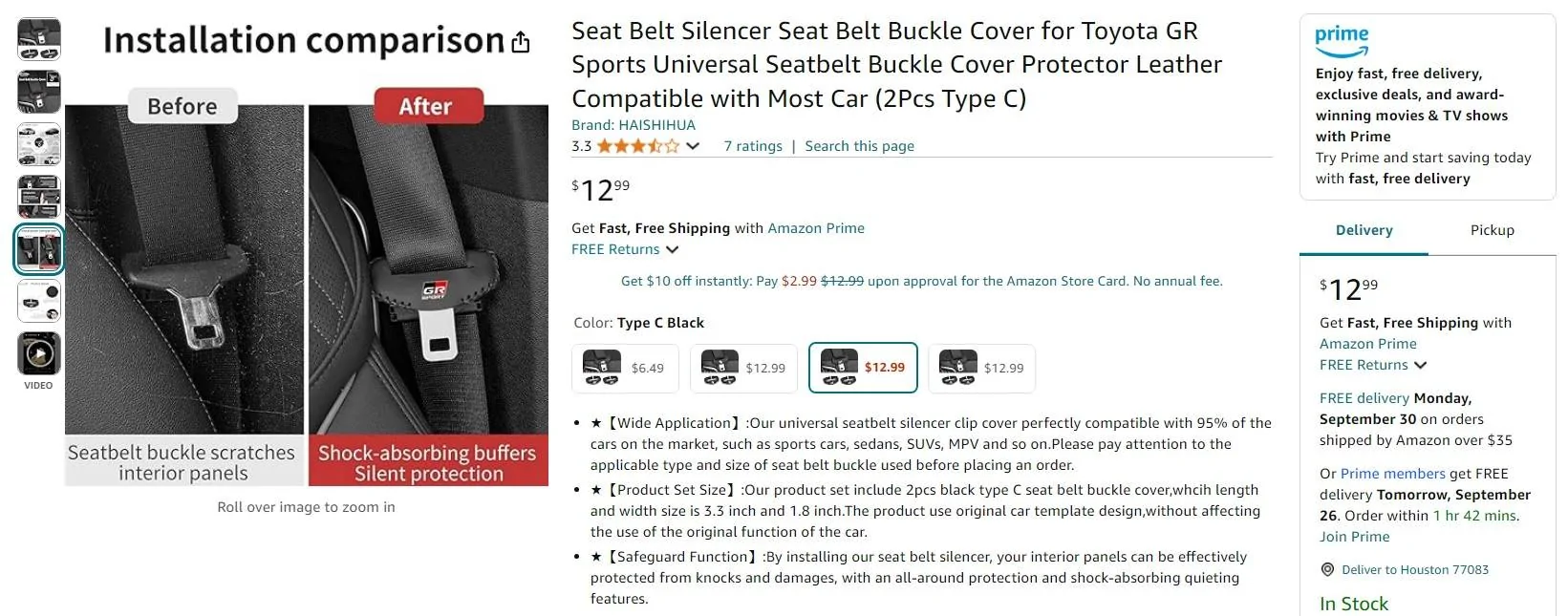Image resolution: width=1568 pixels, height=616 pixels.
Task: Choose the last $12.99 color variant
Action: (981, 368)
